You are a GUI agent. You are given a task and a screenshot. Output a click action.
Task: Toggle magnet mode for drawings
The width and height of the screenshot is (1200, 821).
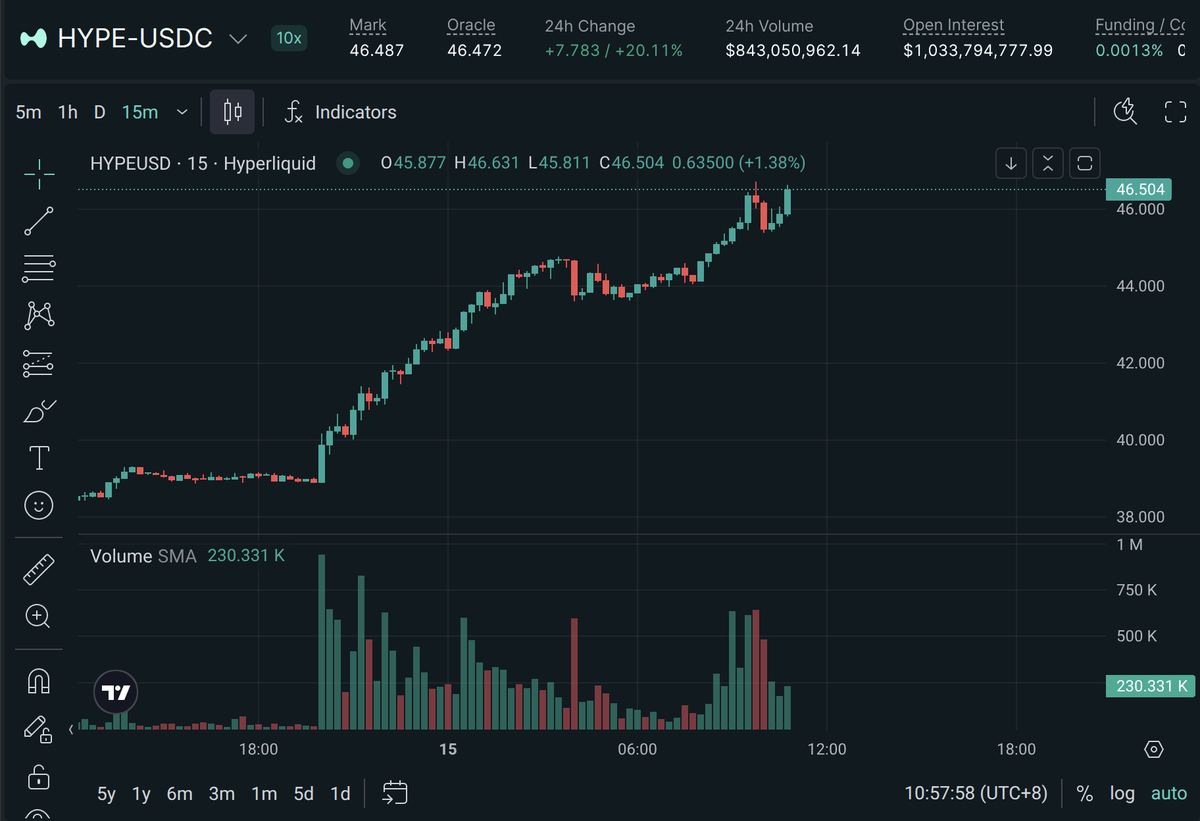tap(39, 681)
